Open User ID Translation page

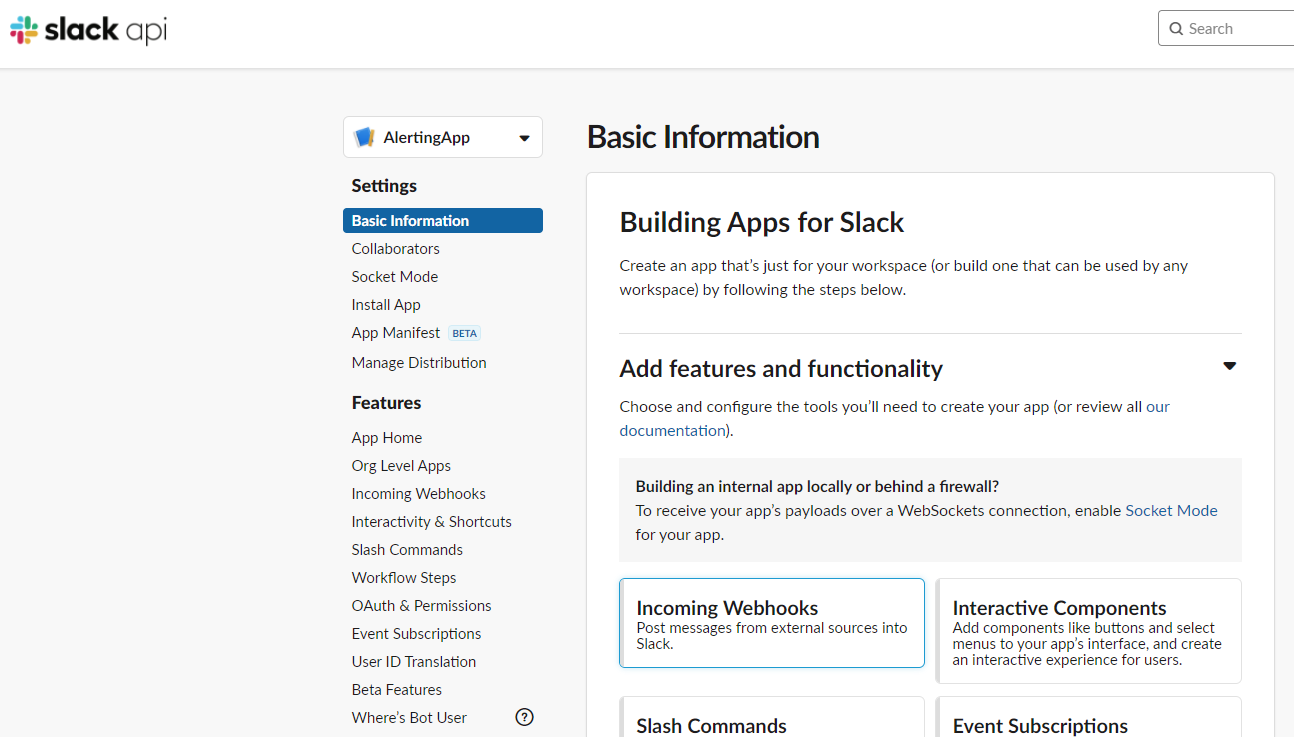click(413, 662)
